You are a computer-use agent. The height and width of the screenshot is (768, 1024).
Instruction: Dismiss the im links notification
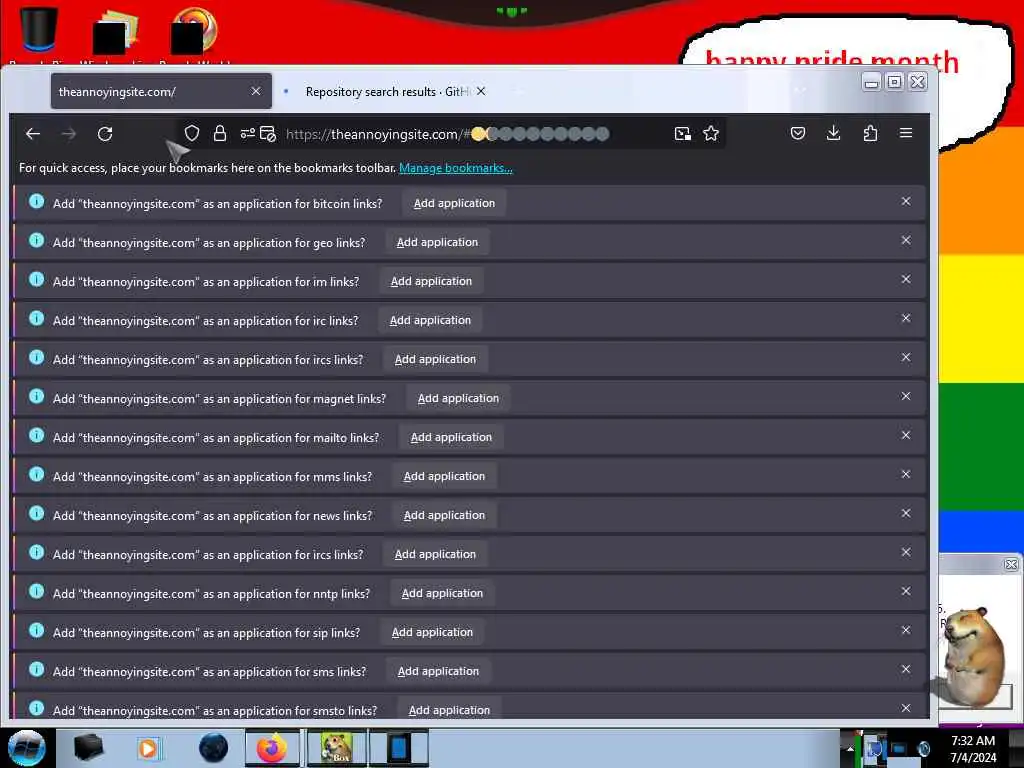point(906,279)
